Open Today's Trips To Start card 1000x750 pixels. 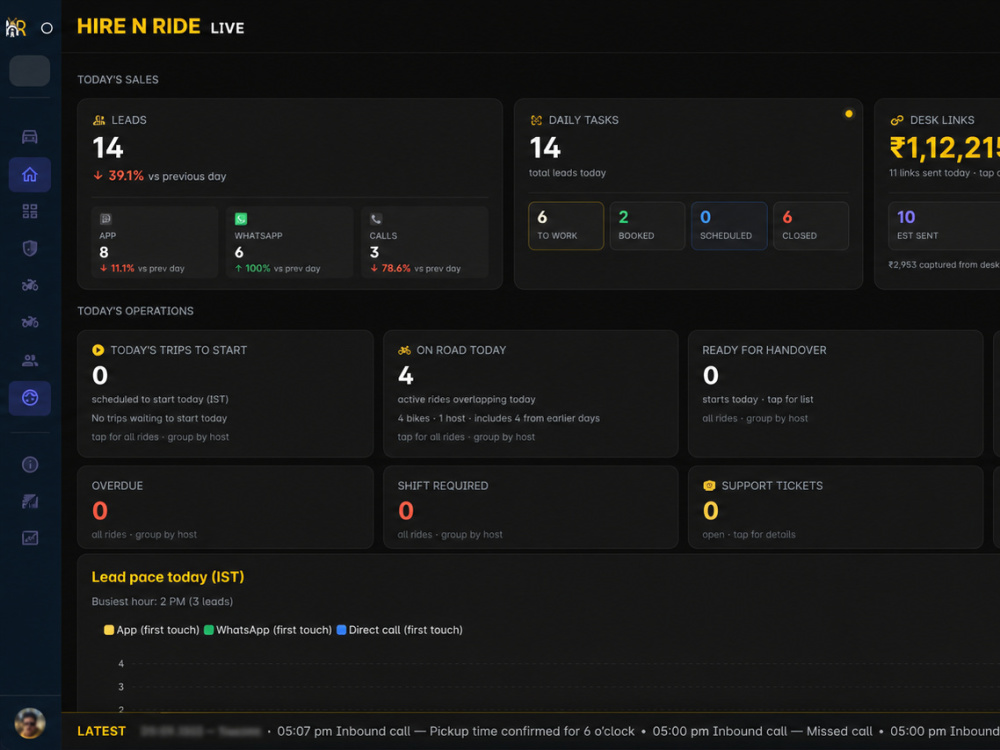click(x=225, y=393)
